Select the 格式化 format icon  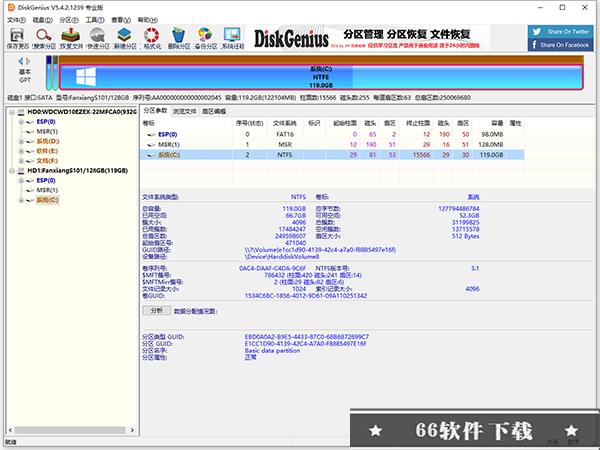152,35
